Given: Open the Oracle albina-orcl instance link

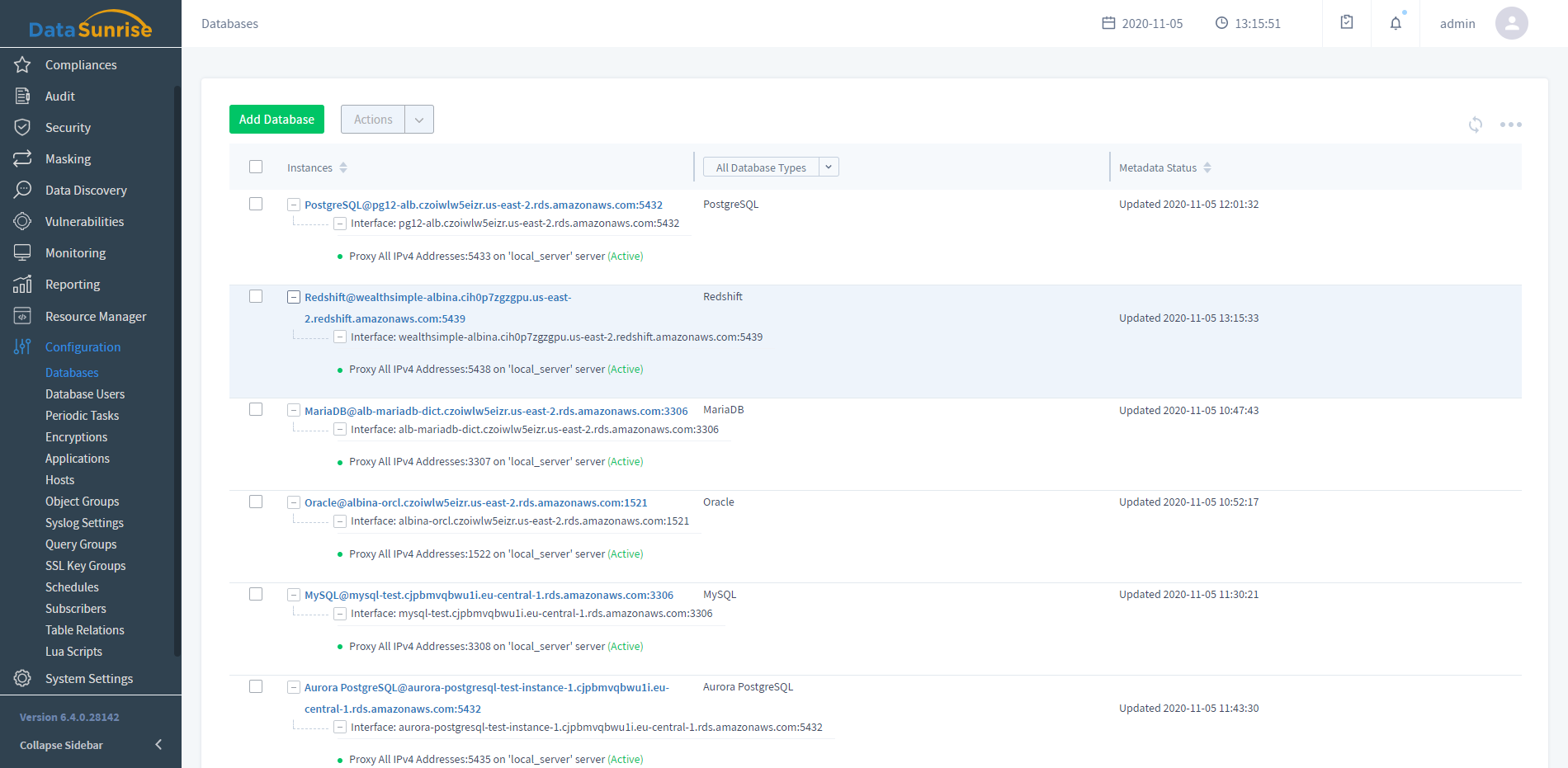Looking at the screenshot, I should click(x=475, y=502).
